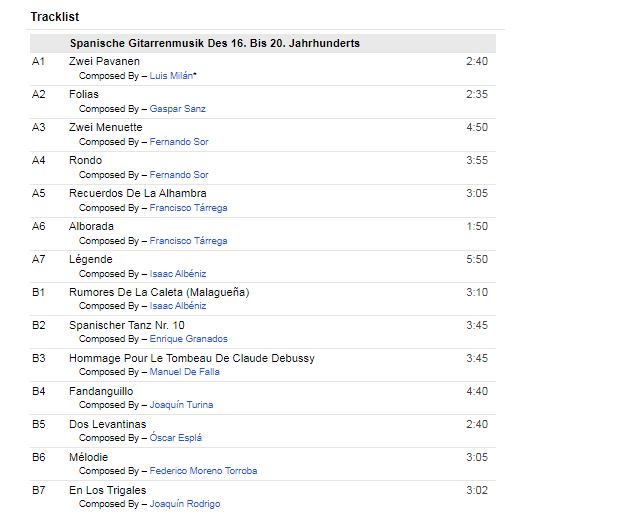This screenshot has width=623, height=523.
Task: Click the Hommage Pour Le Tombeau track title
Action: (191, 358)
